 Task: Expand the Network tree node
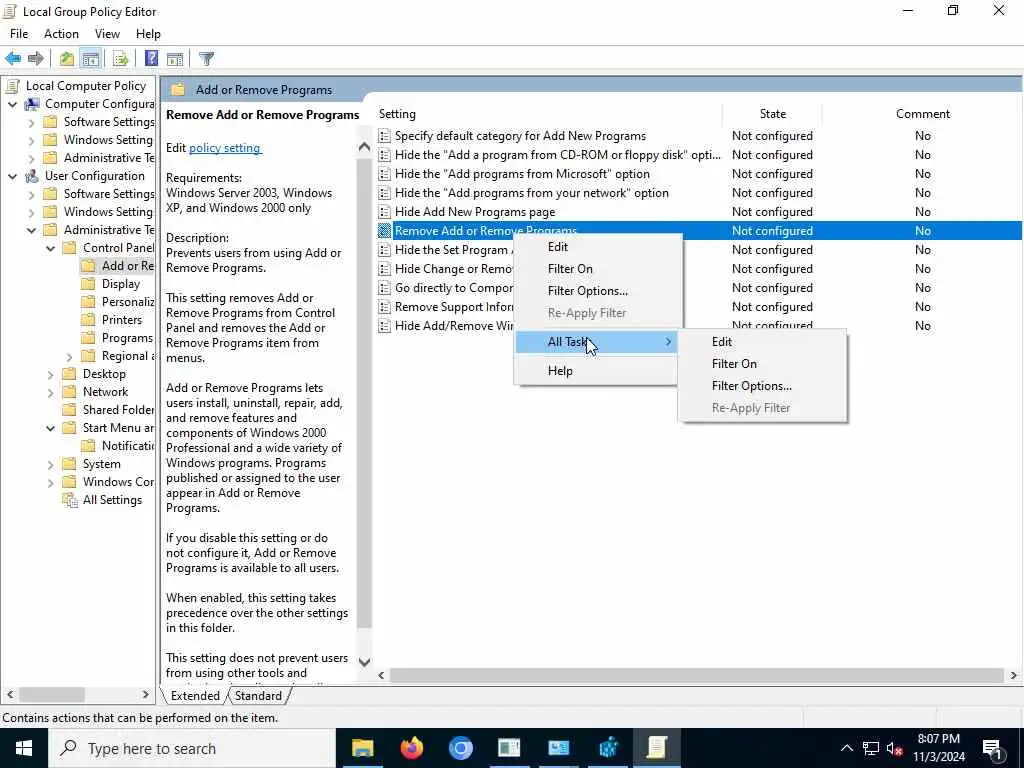(x=50, y=392)
